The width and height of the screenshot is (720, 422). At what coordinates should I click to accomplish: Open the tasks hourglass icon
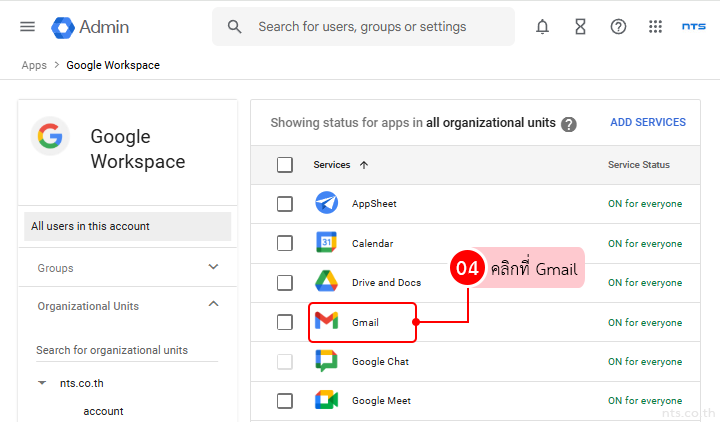[580, 27]
